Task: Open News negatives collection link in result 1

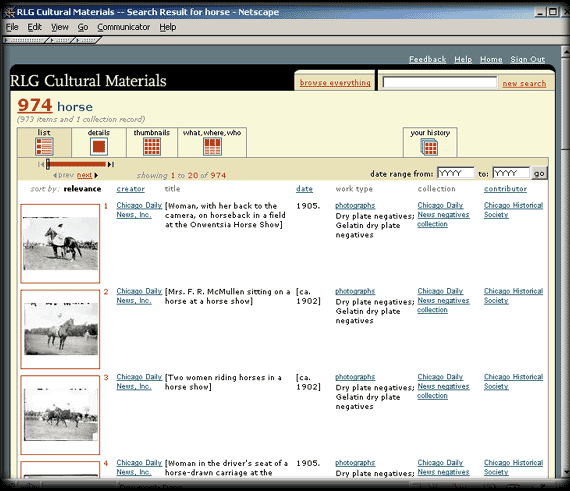Action: (x=443, y=215)
